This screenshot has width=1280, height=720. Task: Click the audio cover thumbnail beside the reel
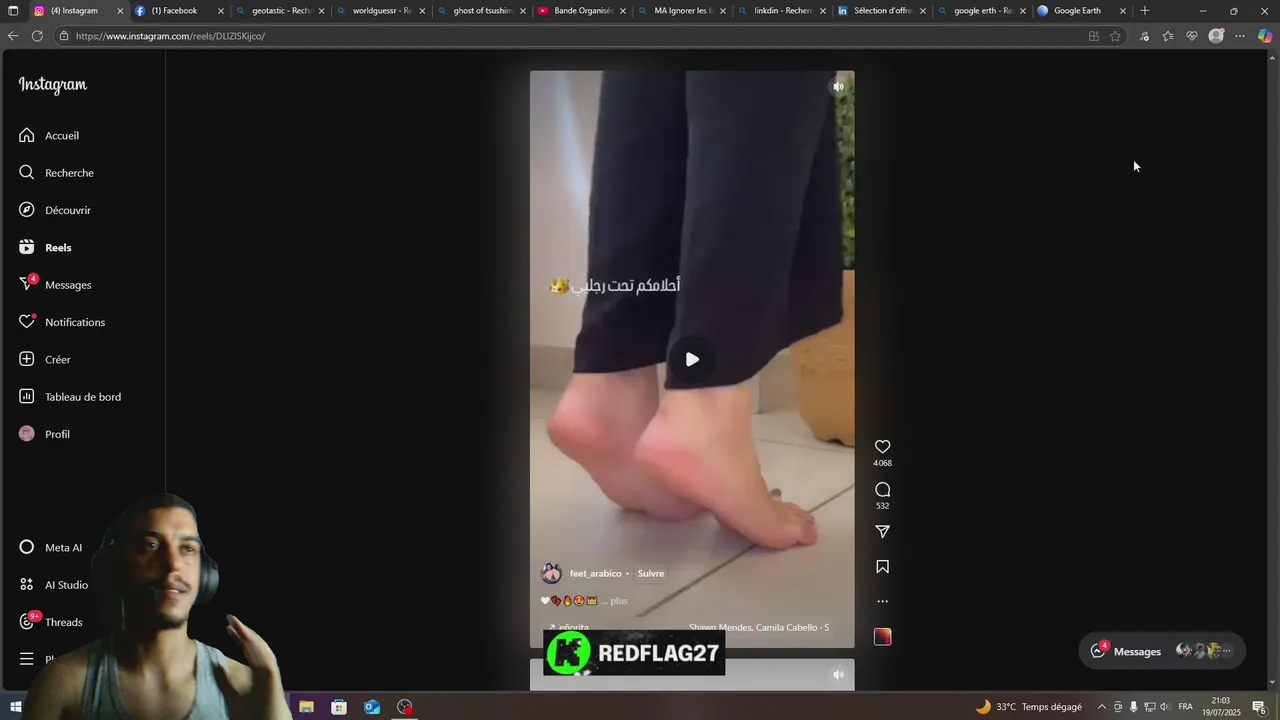click(882, 637)
